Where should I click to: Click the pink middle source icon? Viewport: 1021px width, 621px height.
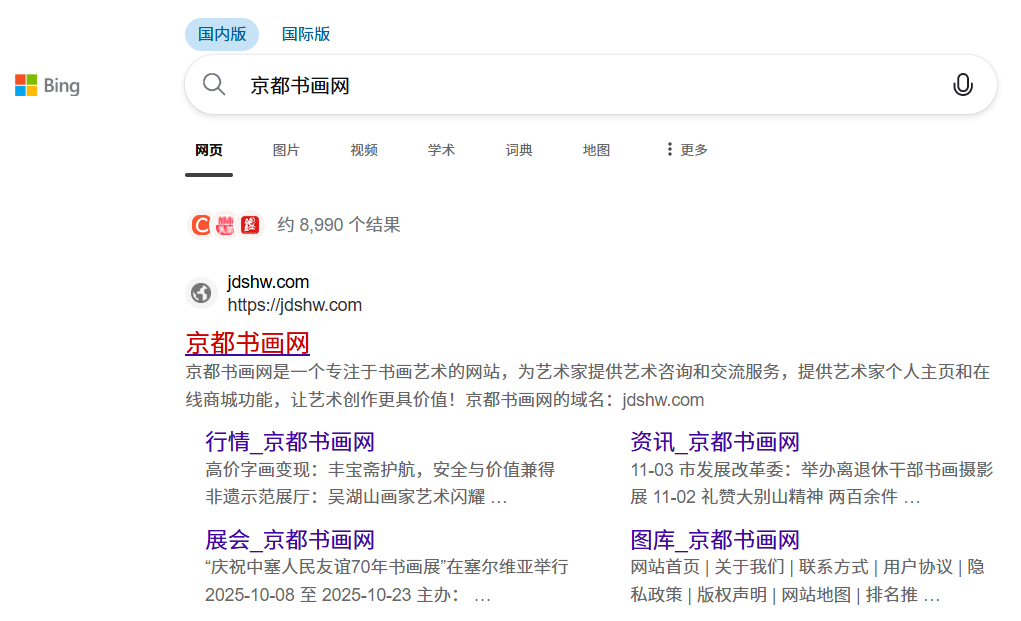pos(225,225)
